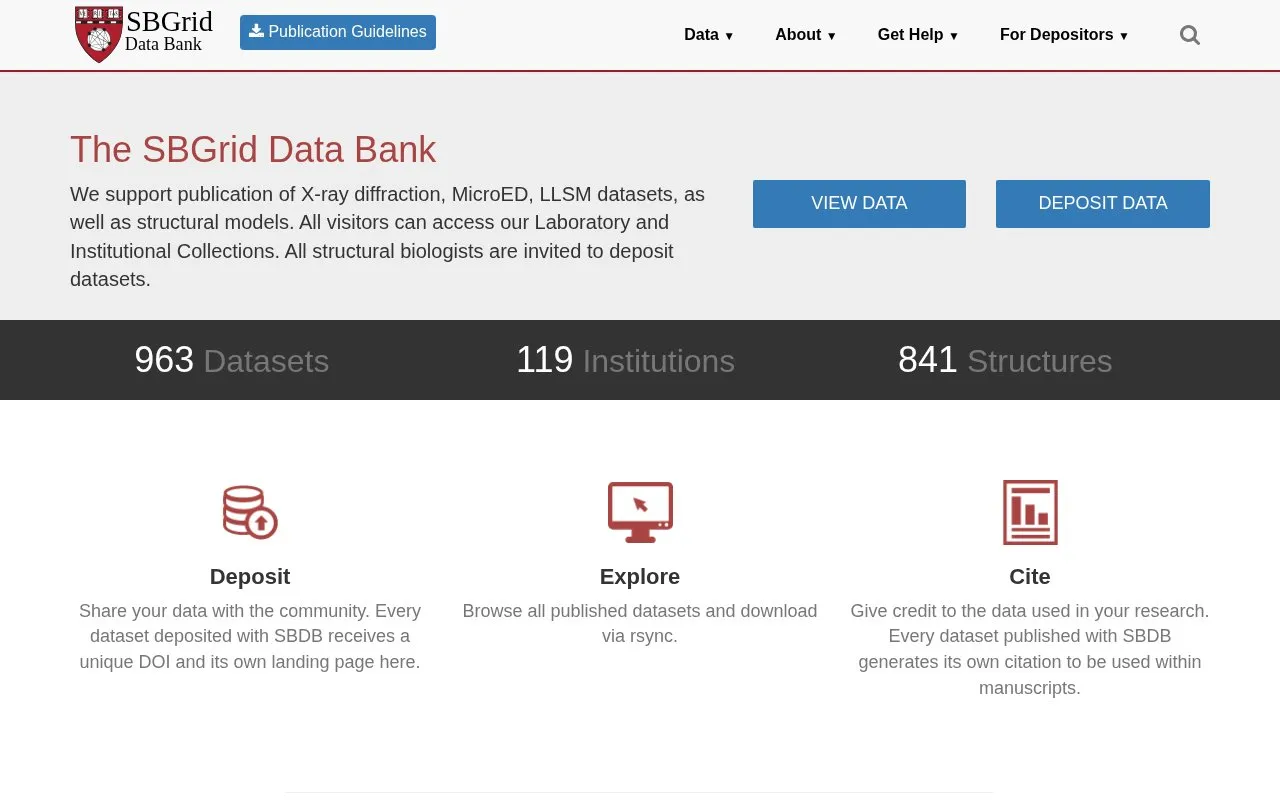1280x800 pixels.
Task: Select the 841 Structures statistic
Action: pos(1005,360)
